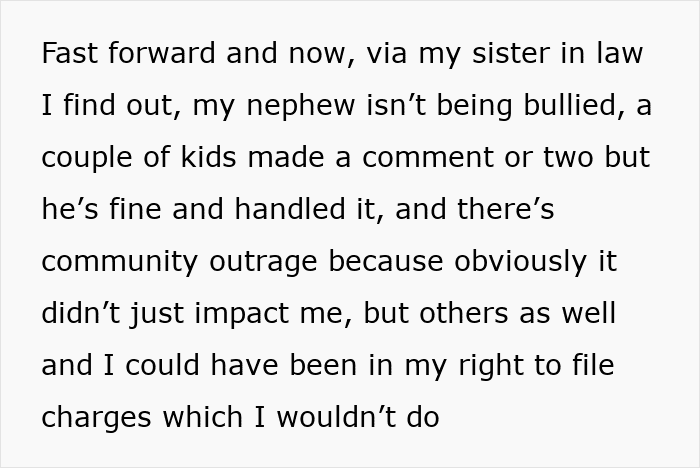
Task: Click the word "didn't" in the sixth line
Action: [x=81, y=313]
